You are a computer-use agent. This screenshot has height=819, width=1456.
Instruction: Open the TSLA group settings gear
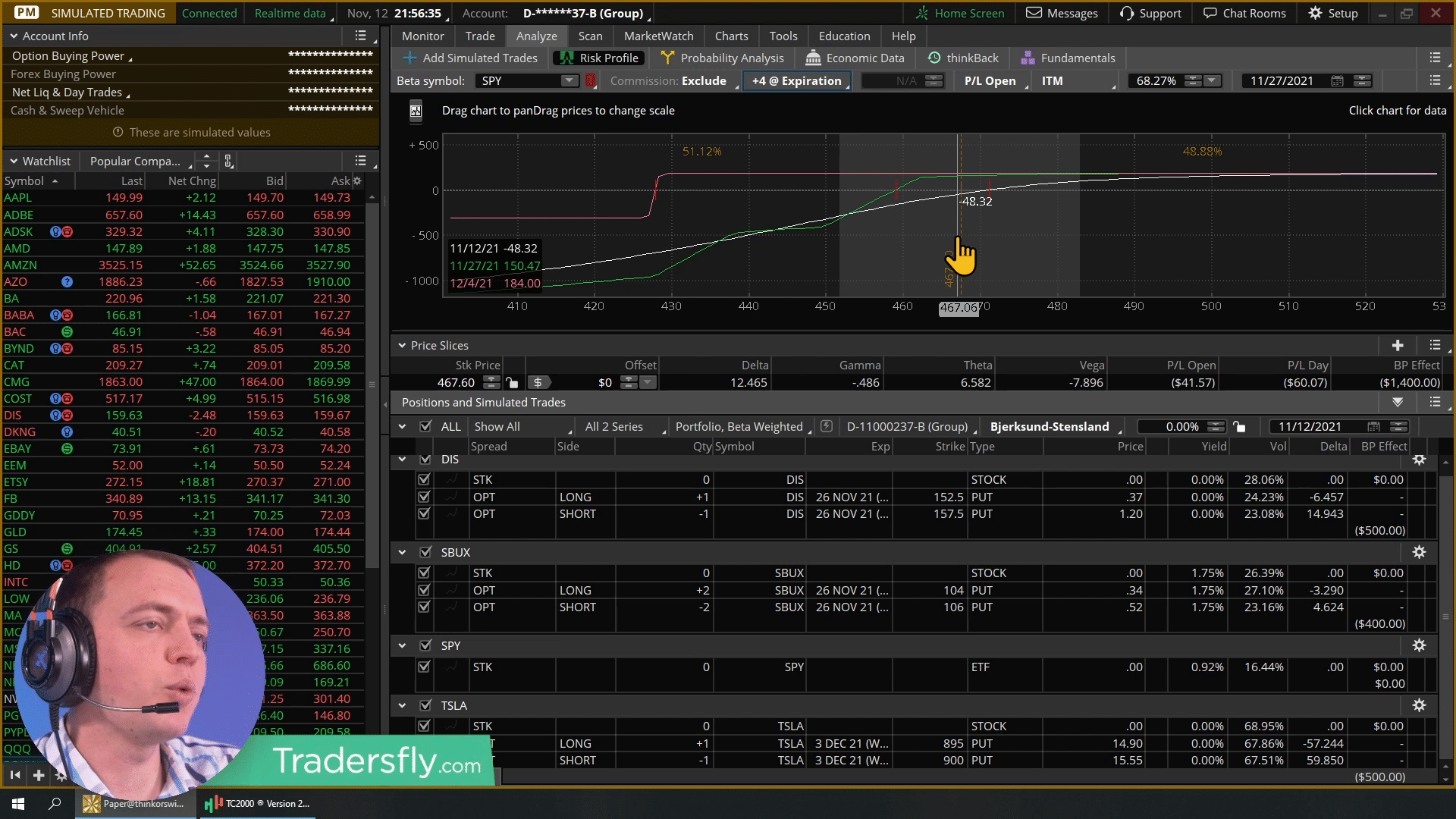click(1420, 705)
